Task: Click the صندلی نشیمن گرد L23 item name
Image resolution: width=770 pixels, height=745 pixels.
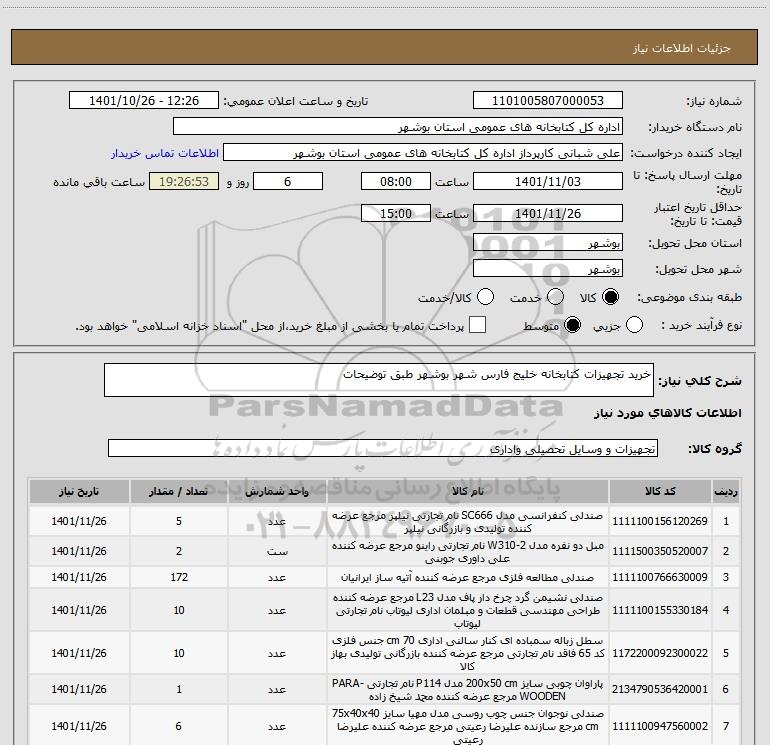Action: click(x=468, y=610)
